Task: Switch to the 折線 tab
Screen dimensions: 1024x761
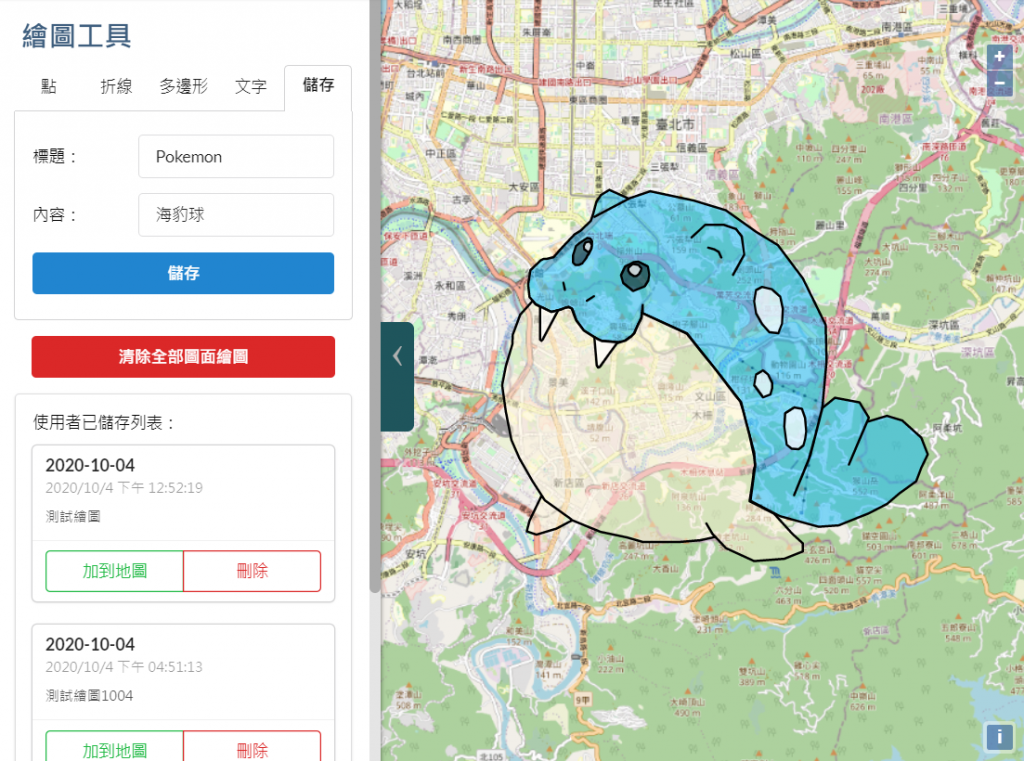Action: tap(116, 86)
